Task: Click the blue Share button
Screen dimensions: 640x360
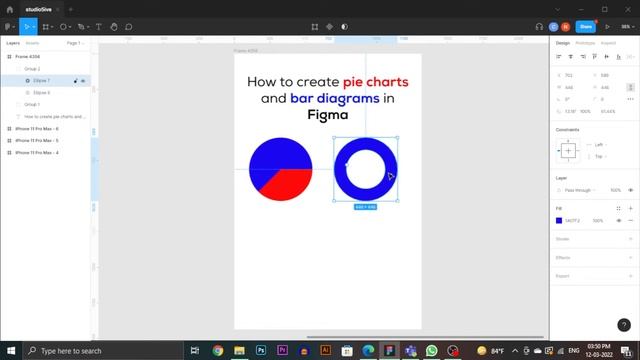Action: 586,27
